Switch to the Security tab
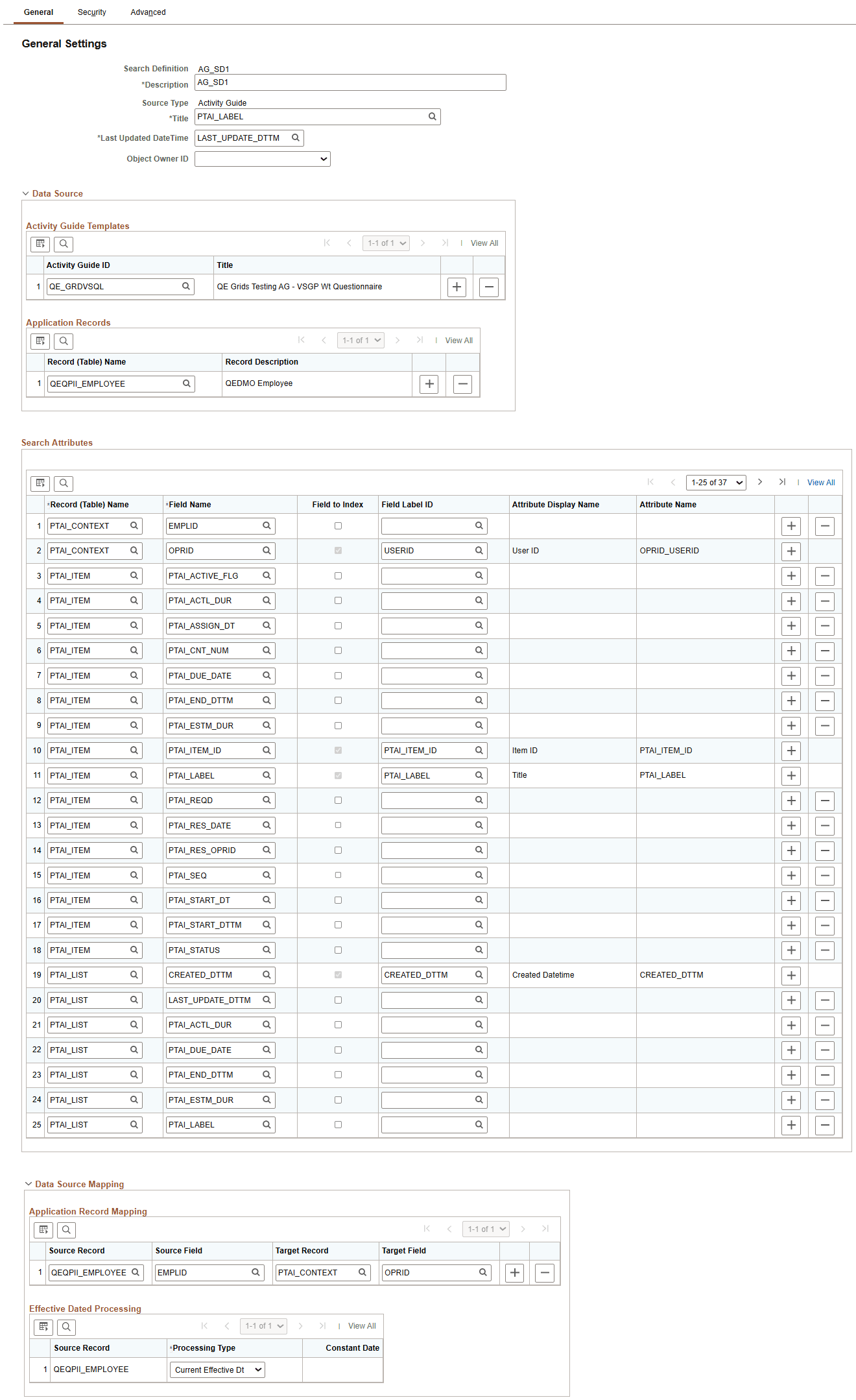 pyautogui.click(x=91, y=12)
